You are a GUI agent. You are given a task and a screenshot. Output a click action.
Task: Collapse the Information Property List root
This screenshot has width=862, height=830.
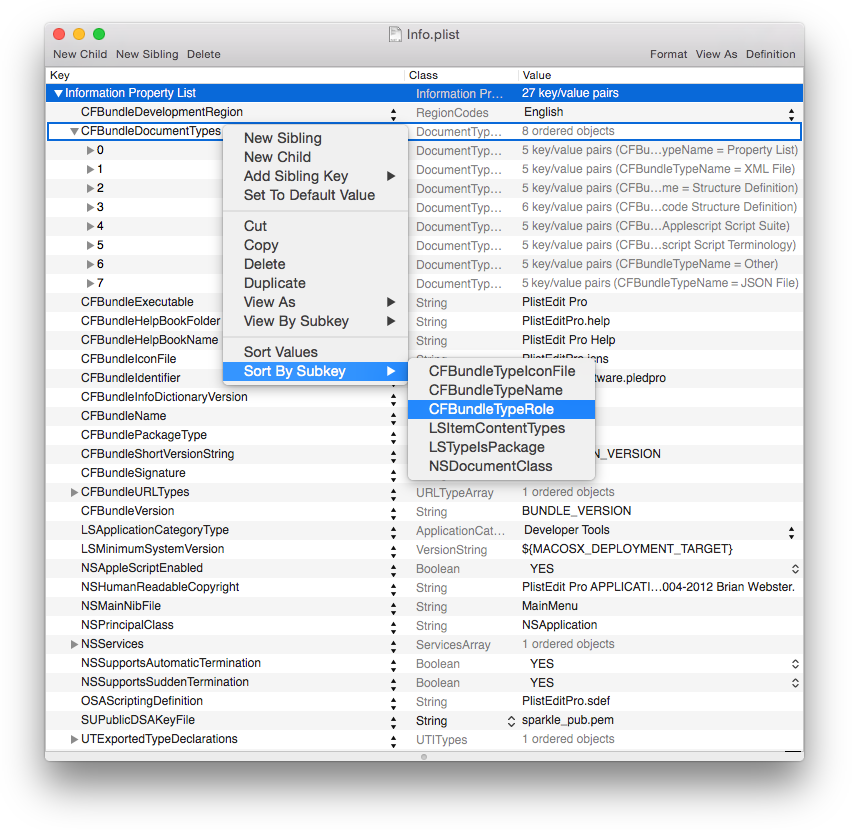coord(59,93)
